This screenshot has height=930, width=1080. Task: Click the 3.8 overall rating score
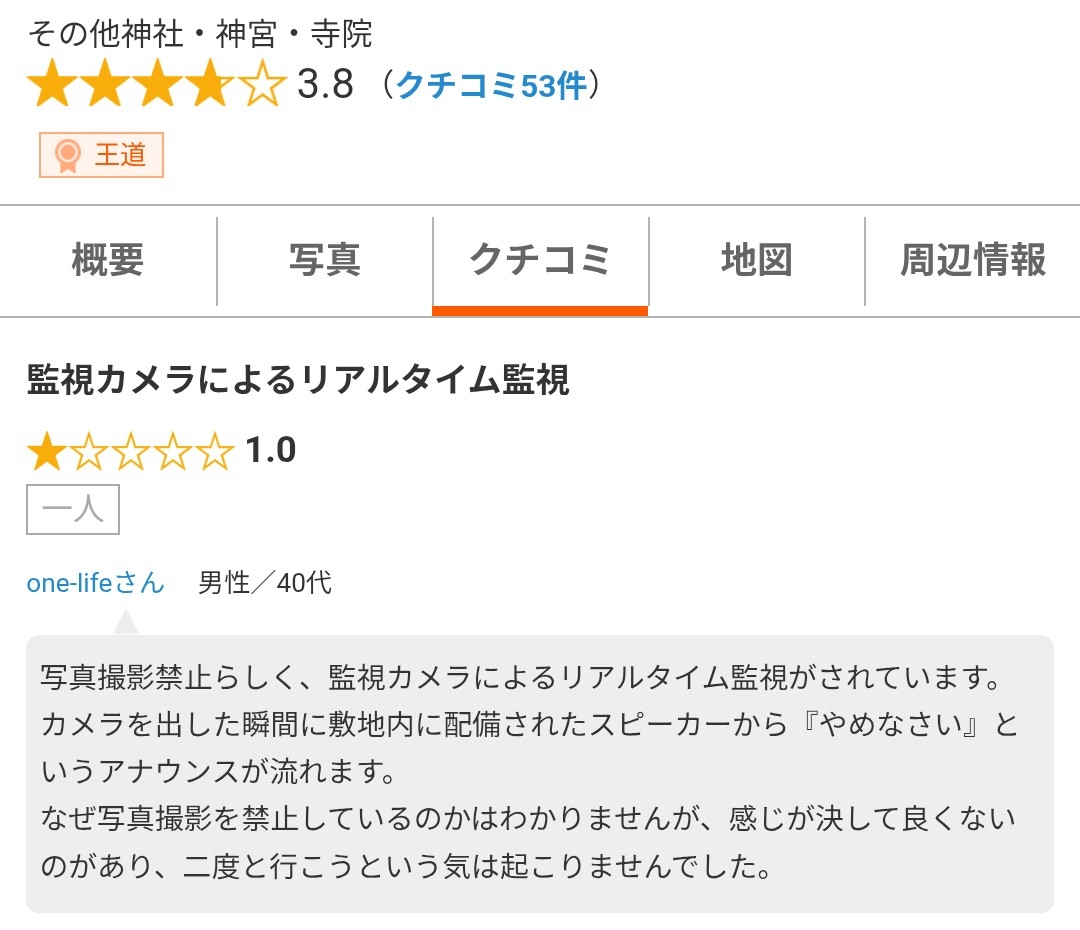[x=326, y=86]
